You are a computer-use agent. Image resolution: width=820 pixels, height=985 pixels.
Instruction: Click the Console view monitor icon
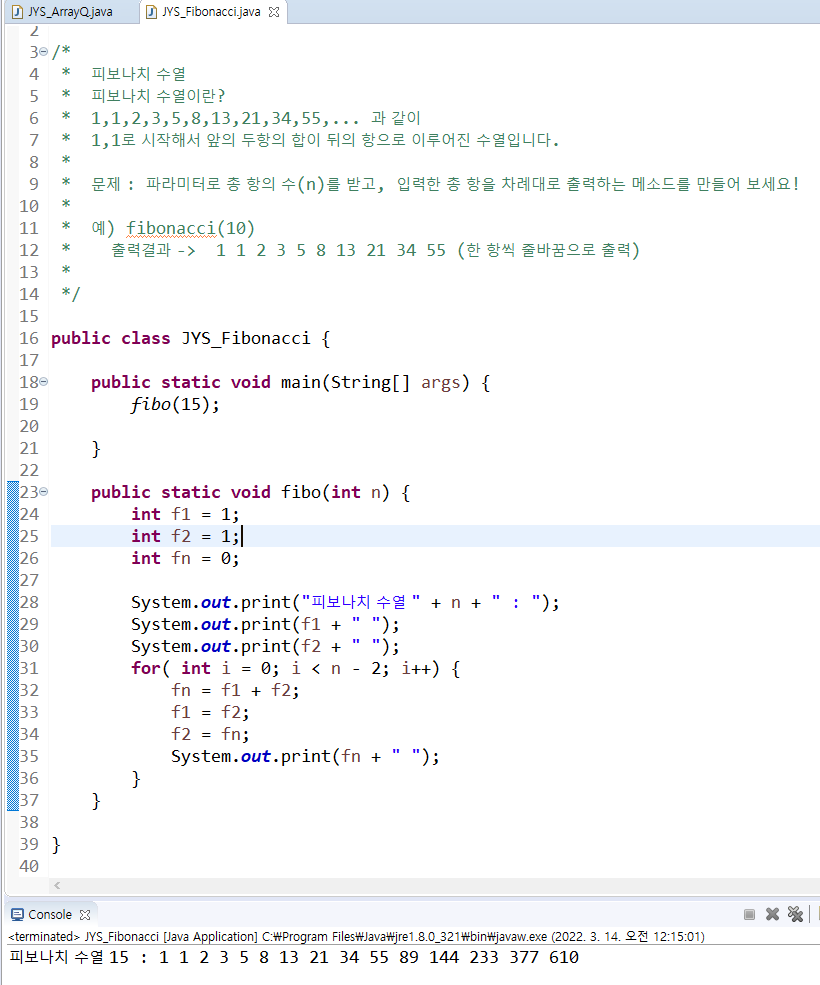coord(18,915)
